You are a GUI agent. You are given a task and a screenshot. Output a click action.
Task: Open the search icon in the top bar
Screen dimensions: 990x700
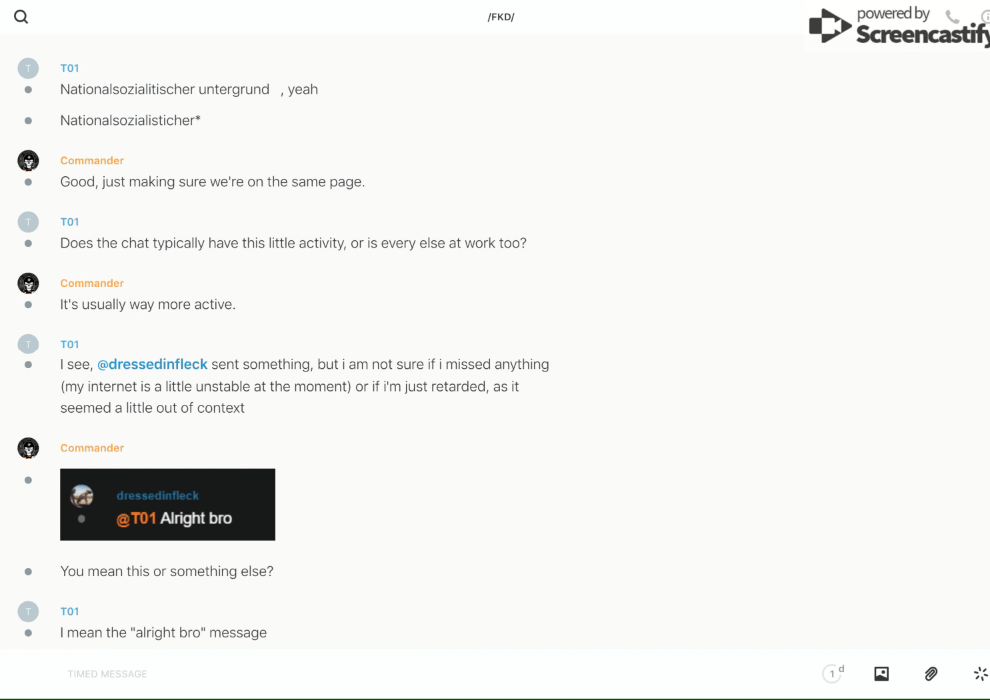21,17
